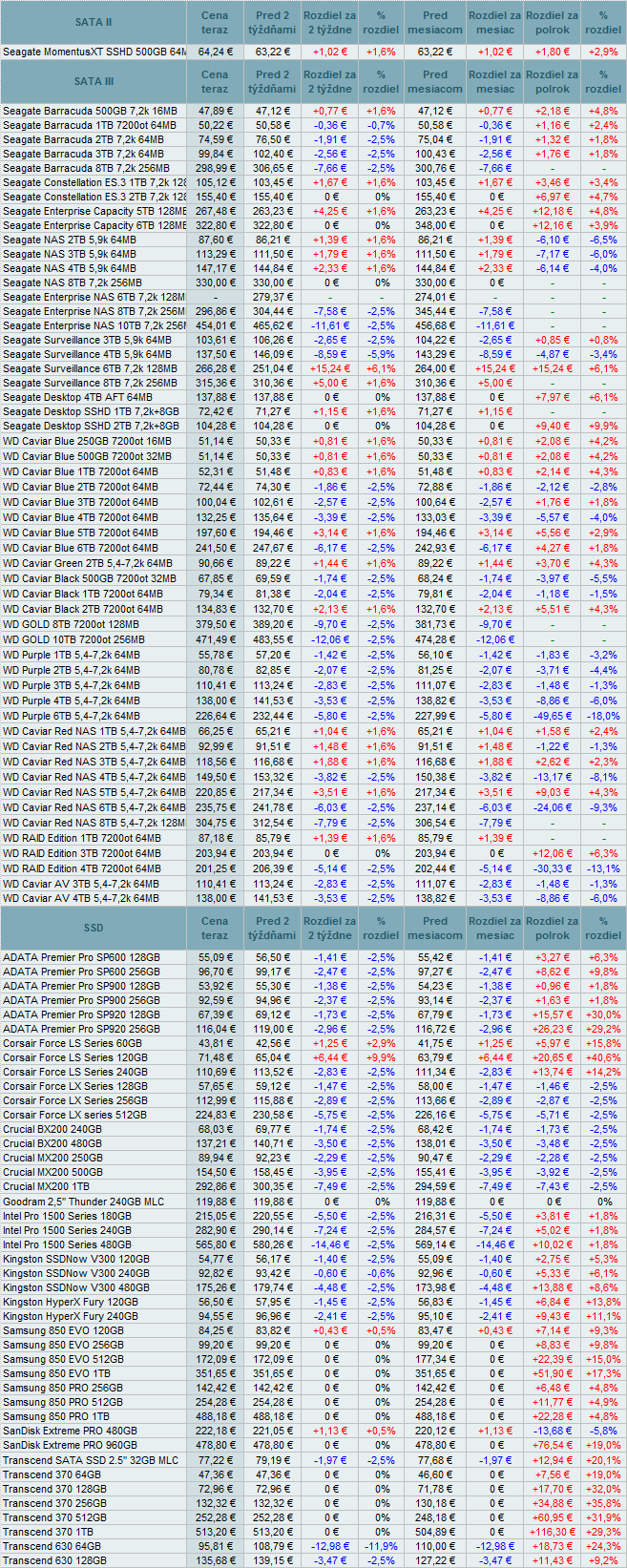
Task: Click 'Cena teraz' header in SSD section
Action: tap(215, 928)
